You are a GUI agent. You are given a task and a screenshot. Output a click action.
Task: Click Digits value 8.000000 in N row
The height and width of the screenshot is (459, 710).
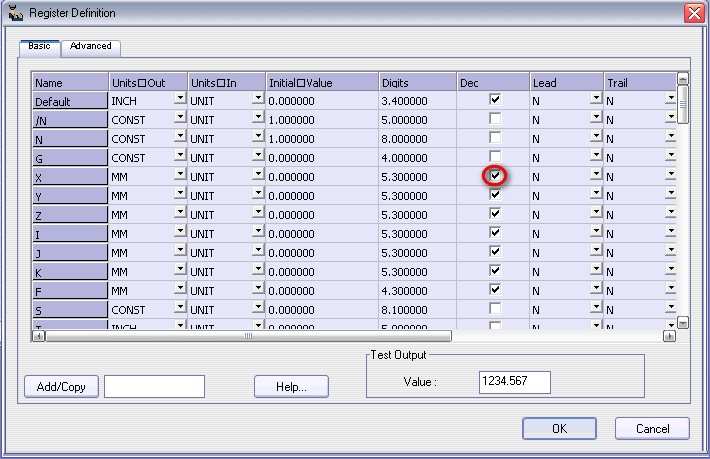404,139
